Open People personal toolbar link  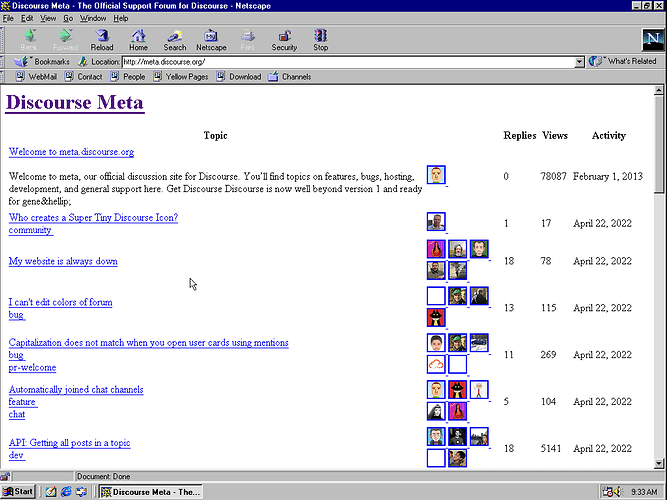tap(128, 77)
